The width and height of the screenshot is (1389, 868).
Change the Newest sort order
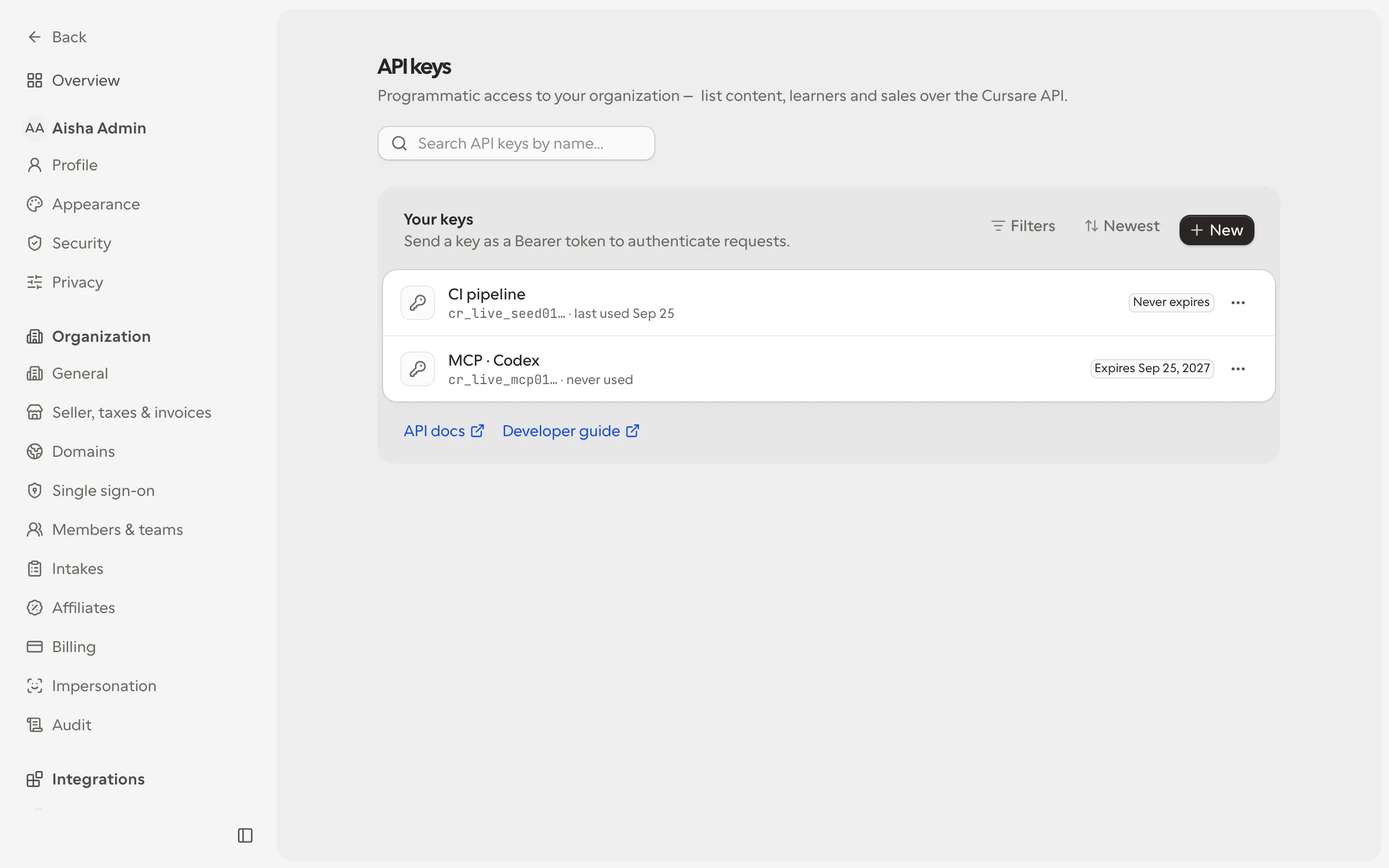[1122, 226]
